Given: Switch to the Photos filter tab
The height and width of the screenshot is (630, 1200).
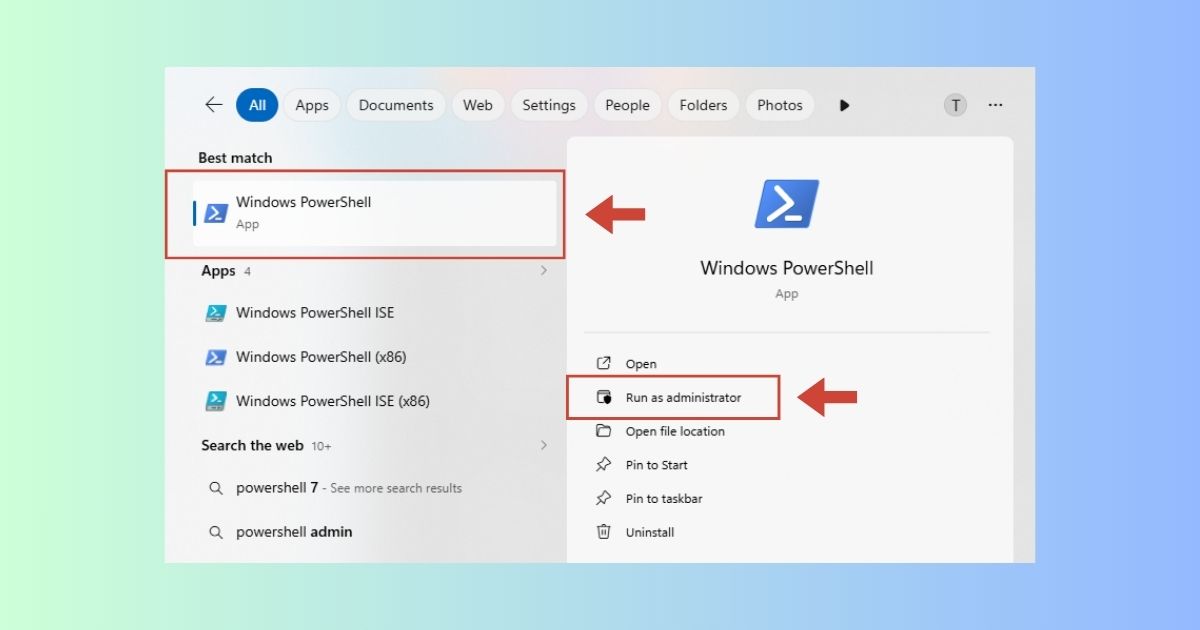Looking at the screenshot, I should [x=780, y=105].
